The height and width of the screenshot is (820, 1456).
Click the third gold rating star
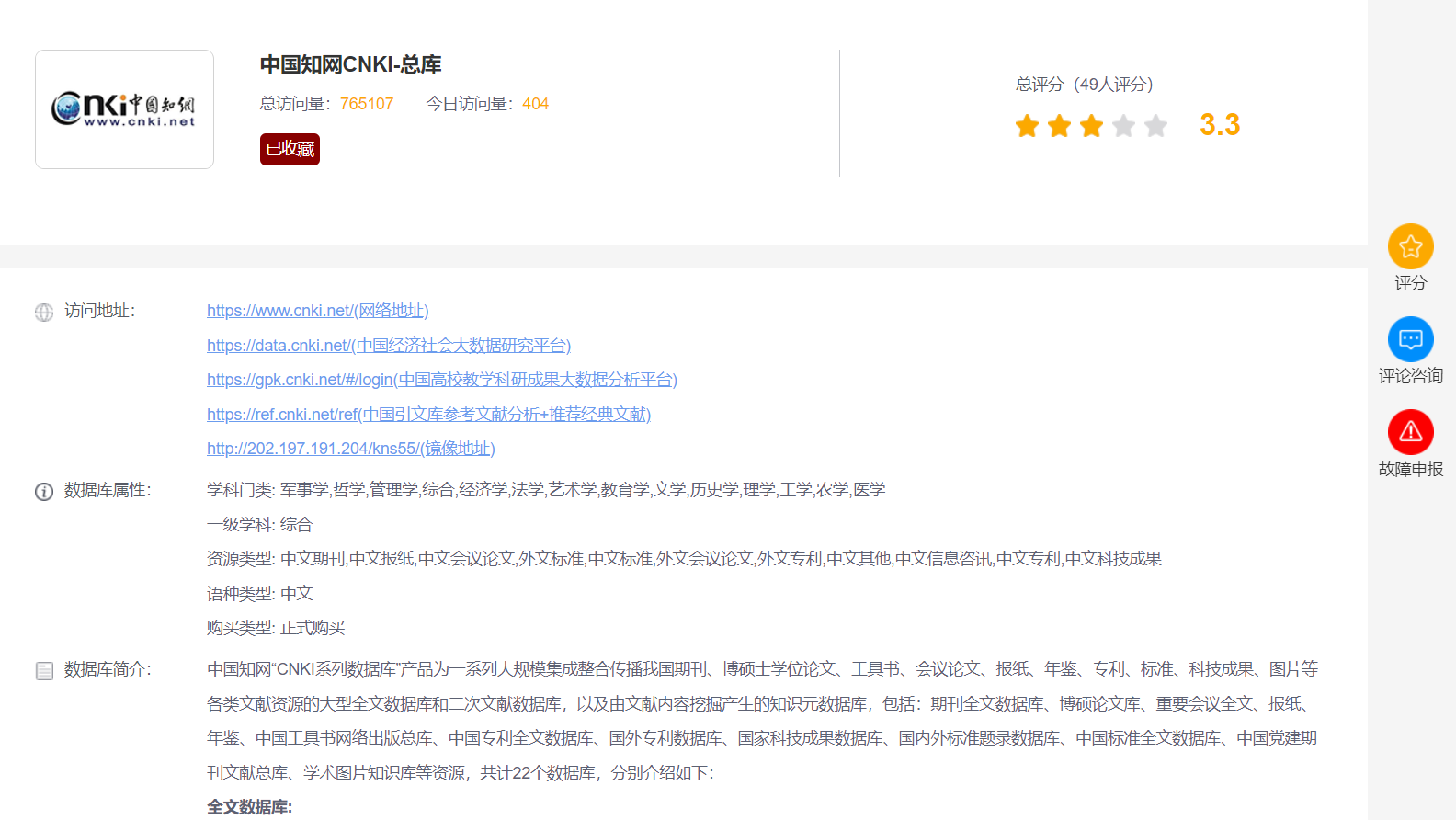tap(1091, 126)
